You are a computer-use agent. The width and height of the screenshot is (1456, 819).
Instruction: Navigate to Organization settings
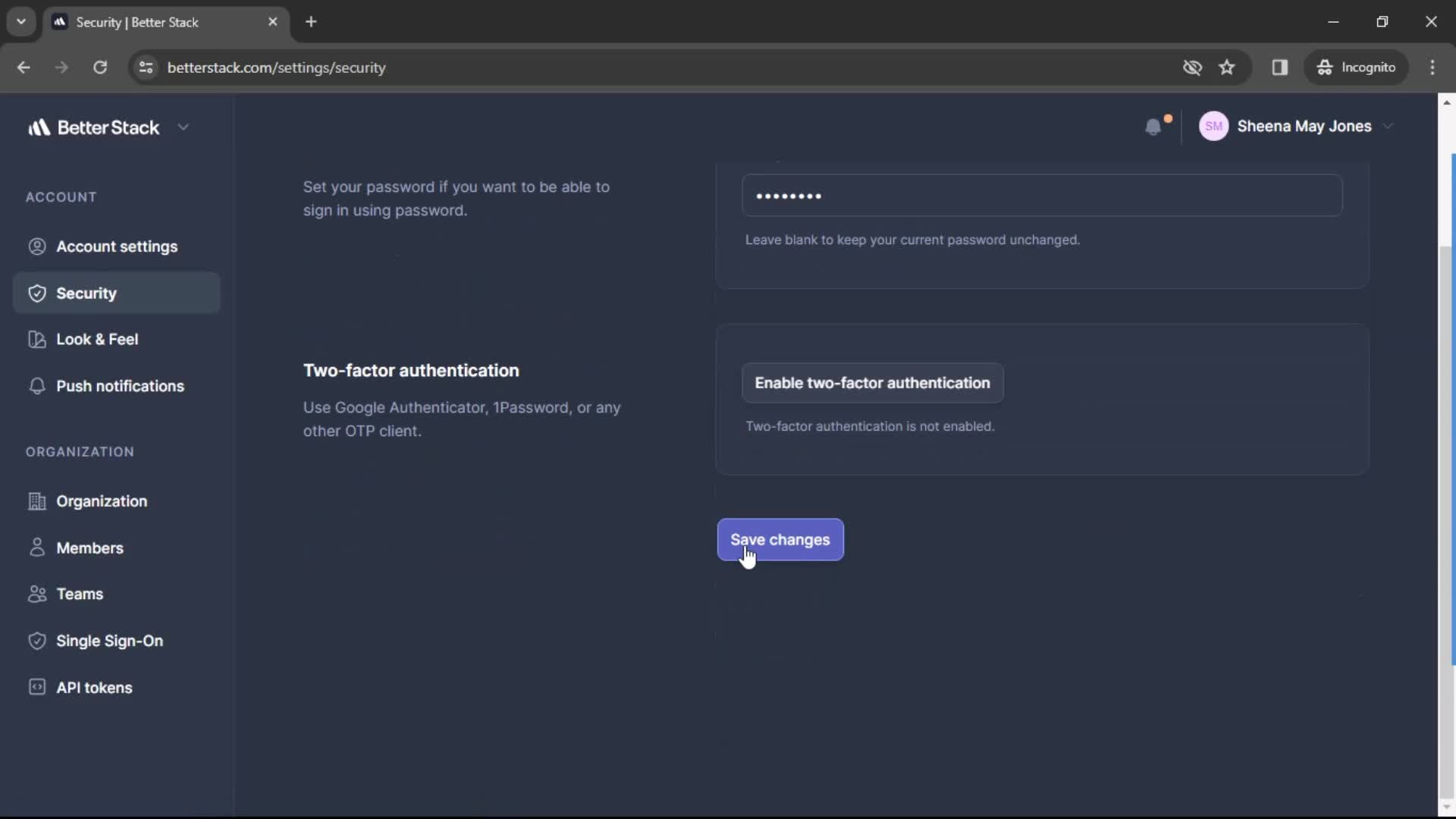coord(101,501)
